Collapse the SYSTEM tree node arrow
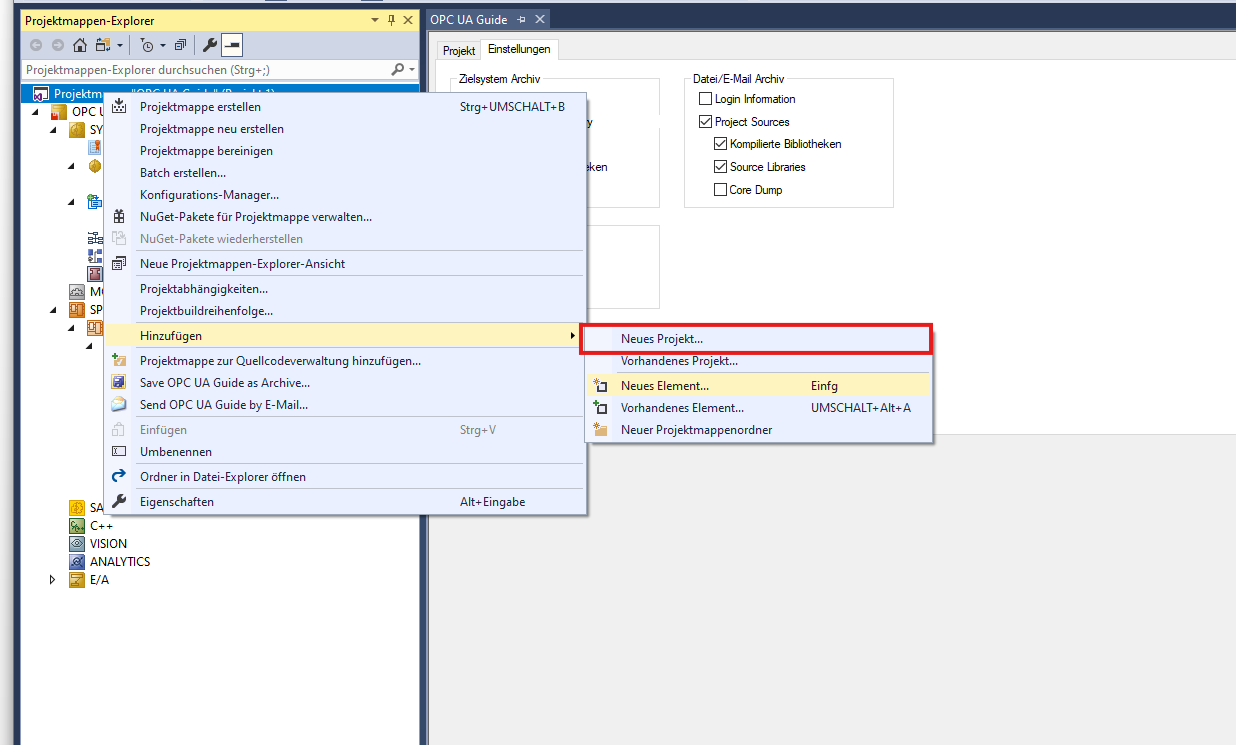Screen dimensions: 1236x745 tap(53, 130)
